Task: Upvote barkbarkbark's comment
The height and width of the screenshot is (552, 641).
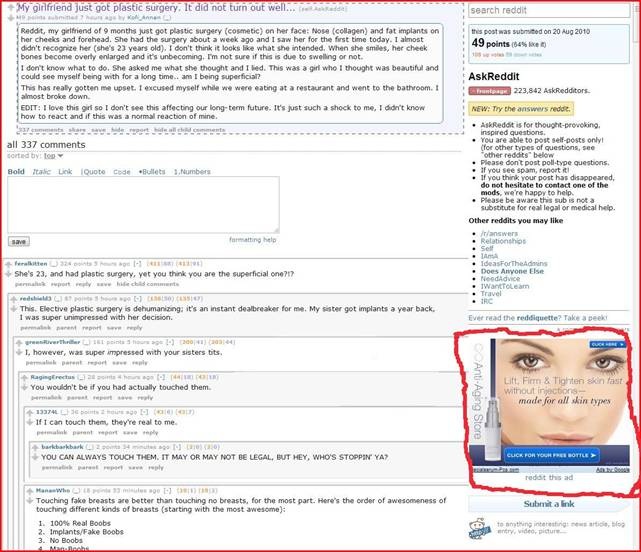Action: [35, 445]
